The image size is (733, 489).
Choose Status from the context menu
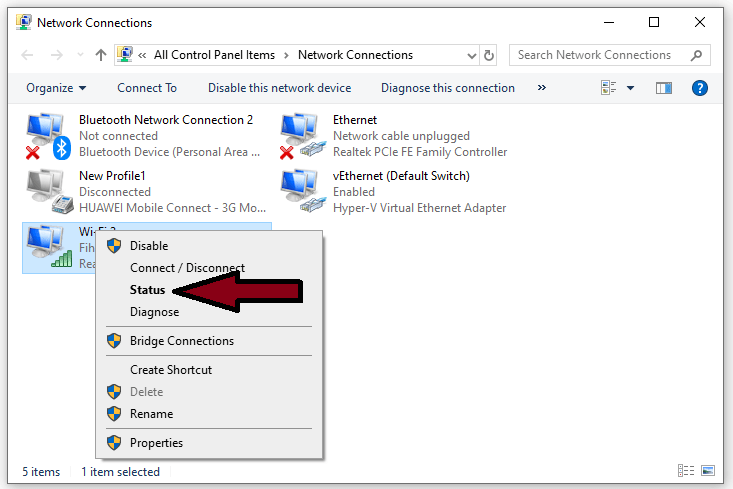click(x=209, y=290)
